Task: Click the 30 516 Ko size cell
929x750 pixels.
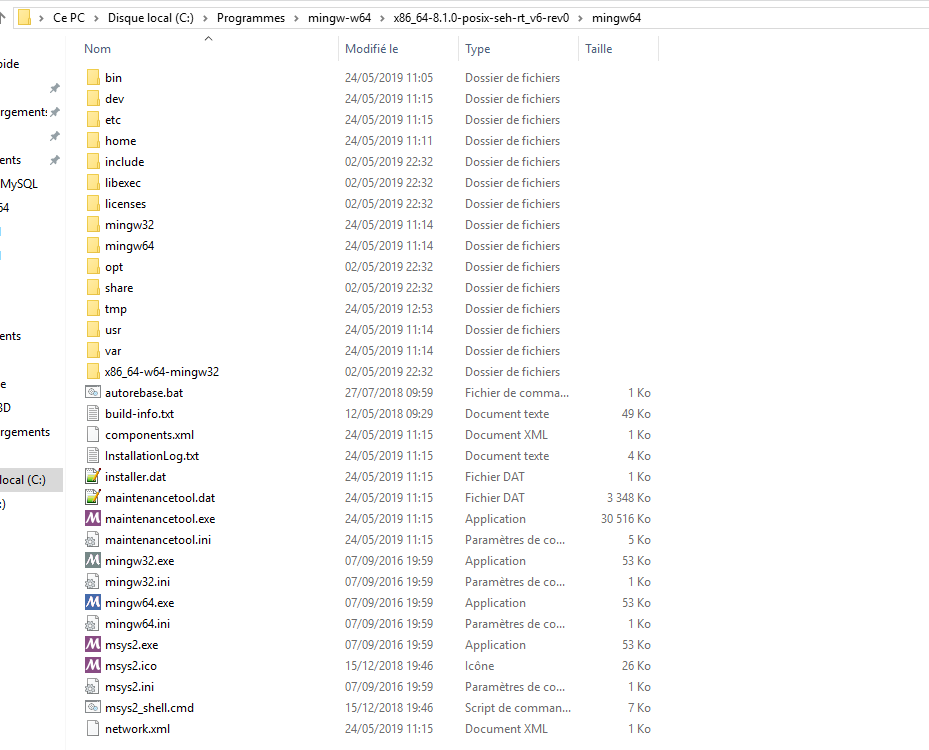Action: (626, 519)
